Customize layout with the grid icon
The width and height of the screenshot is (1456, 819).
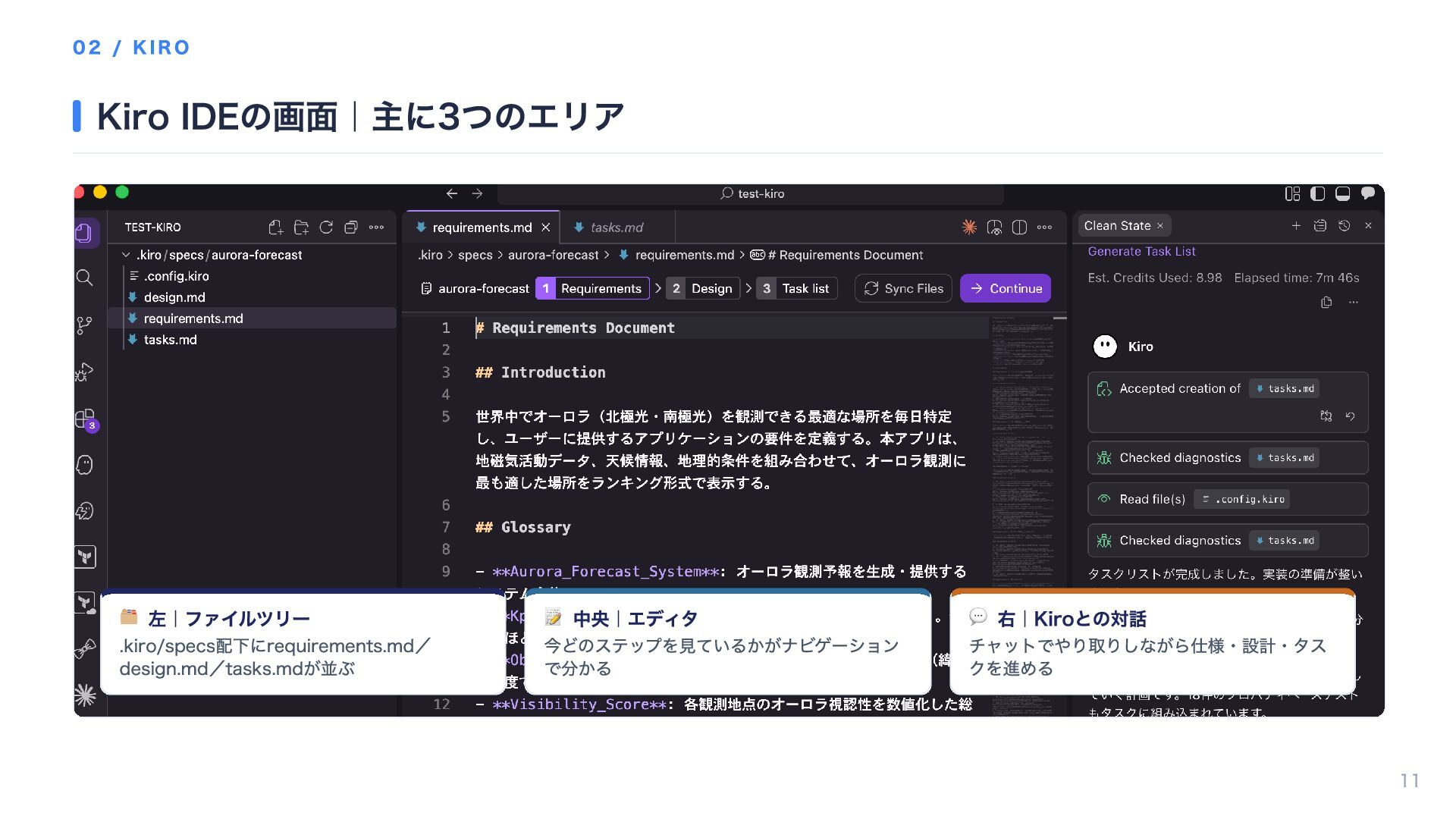(x=1293, y=193)
